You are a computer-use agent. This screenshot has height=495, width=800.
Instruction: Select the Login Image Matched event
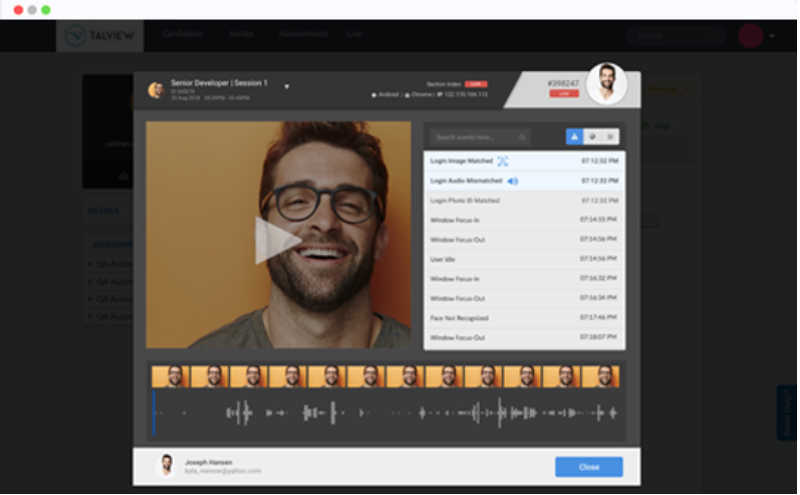coord(524,161)
